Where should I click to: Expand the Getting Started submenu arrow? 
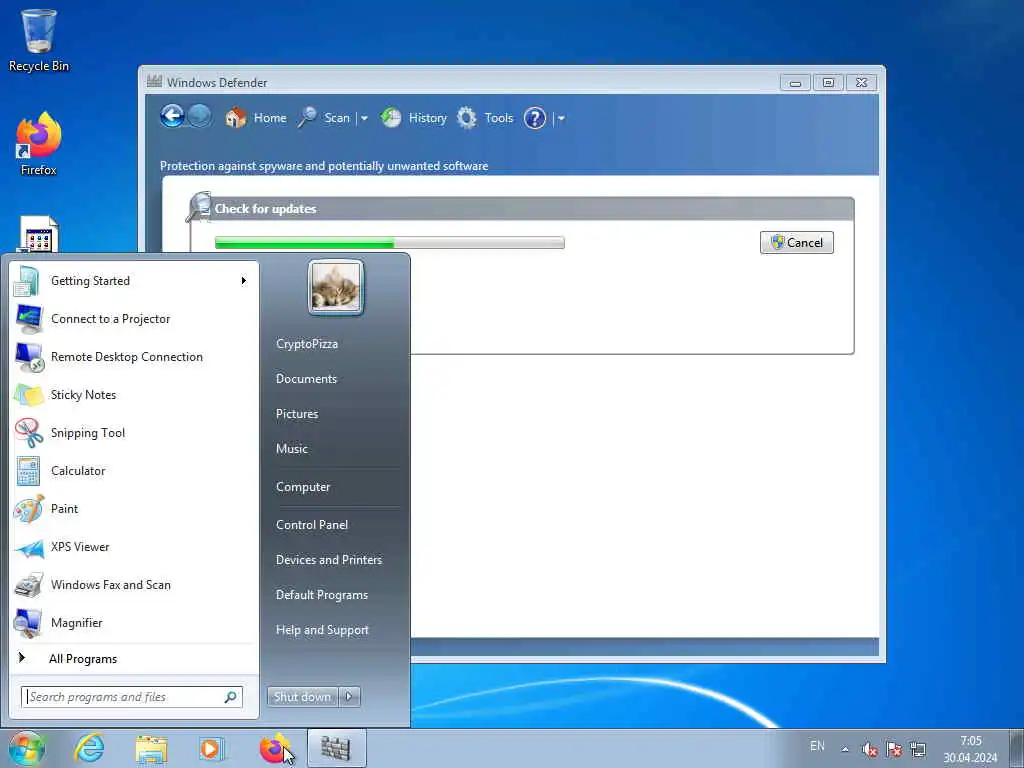244,281
